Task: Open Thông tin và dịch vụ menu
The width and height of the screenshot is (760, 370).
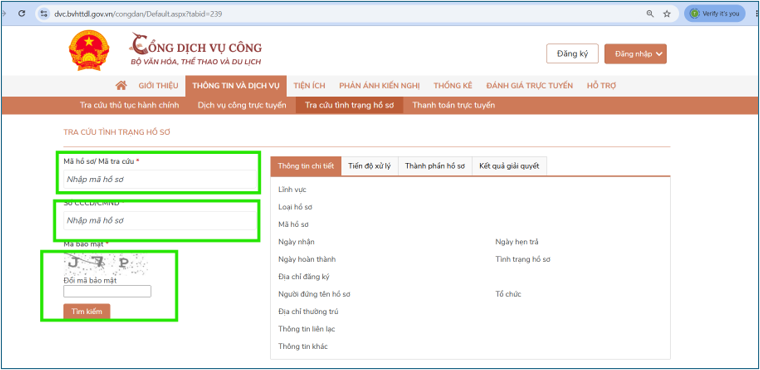Action: click(x=236, y=86)
